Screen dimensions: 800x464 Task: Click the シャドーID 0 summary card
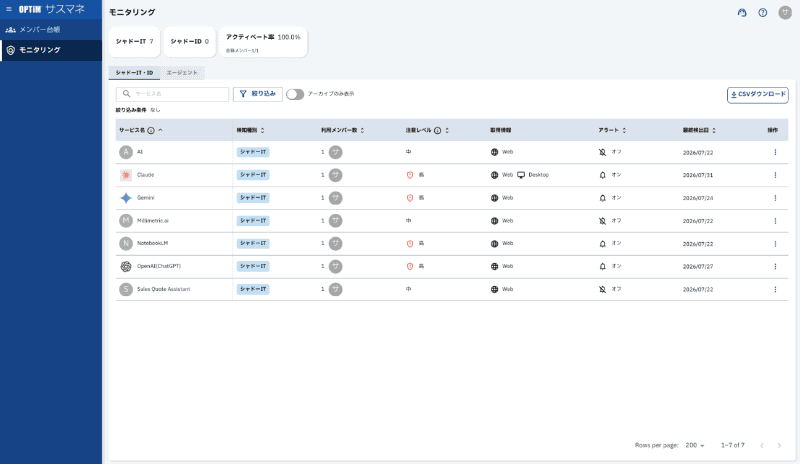point(189,41)
